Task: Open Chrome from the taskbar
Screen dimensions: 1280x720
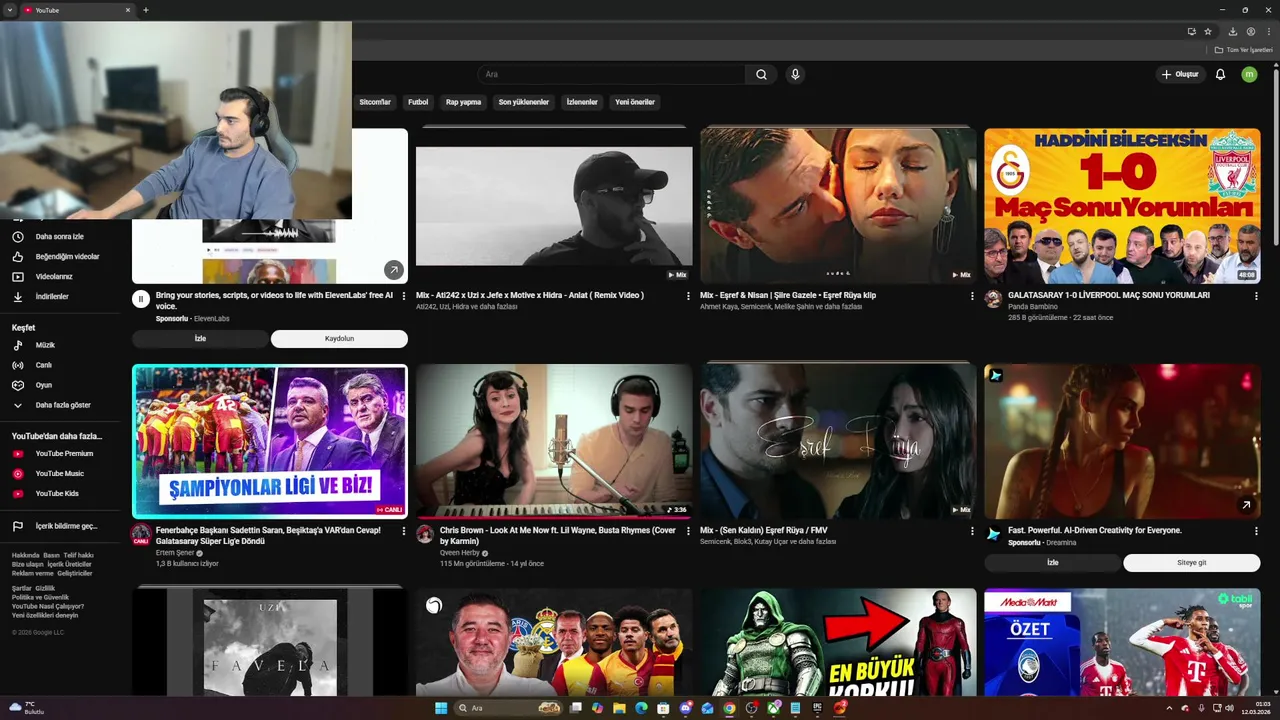Action: tap(729, 708)
